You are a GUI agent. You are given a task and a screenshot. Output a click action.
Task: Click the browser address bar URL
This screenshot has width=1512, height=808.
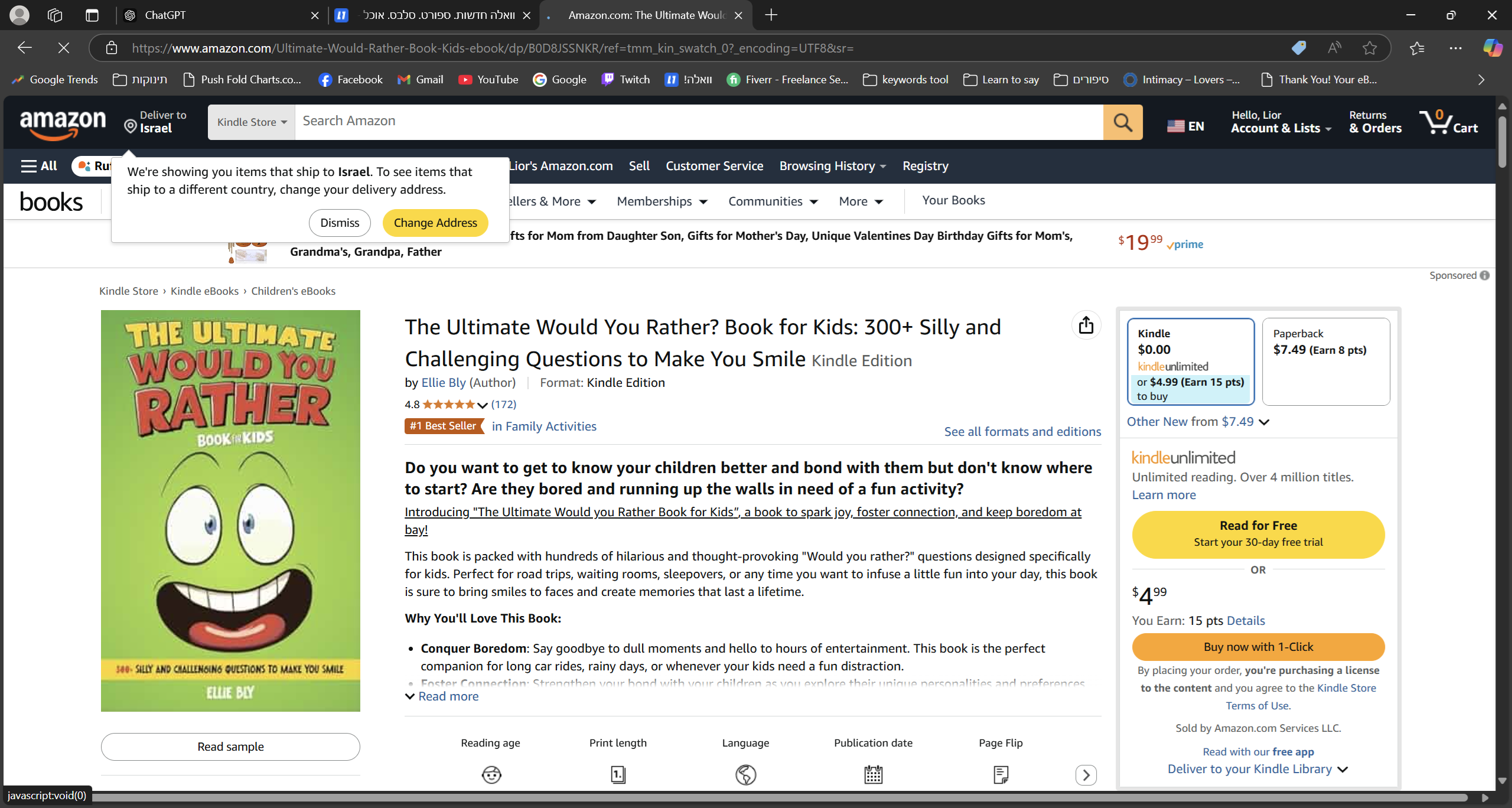(493, 48)
